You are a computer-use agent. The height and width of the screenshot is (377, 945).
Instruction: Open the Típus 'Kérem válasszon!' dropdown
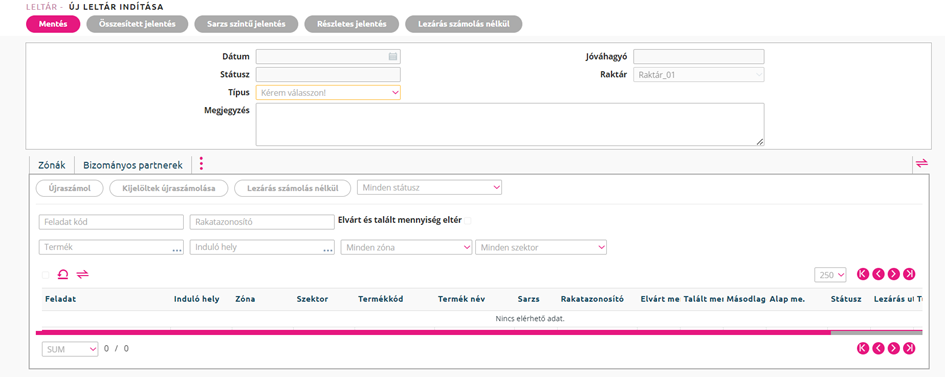tap(328, 93)
